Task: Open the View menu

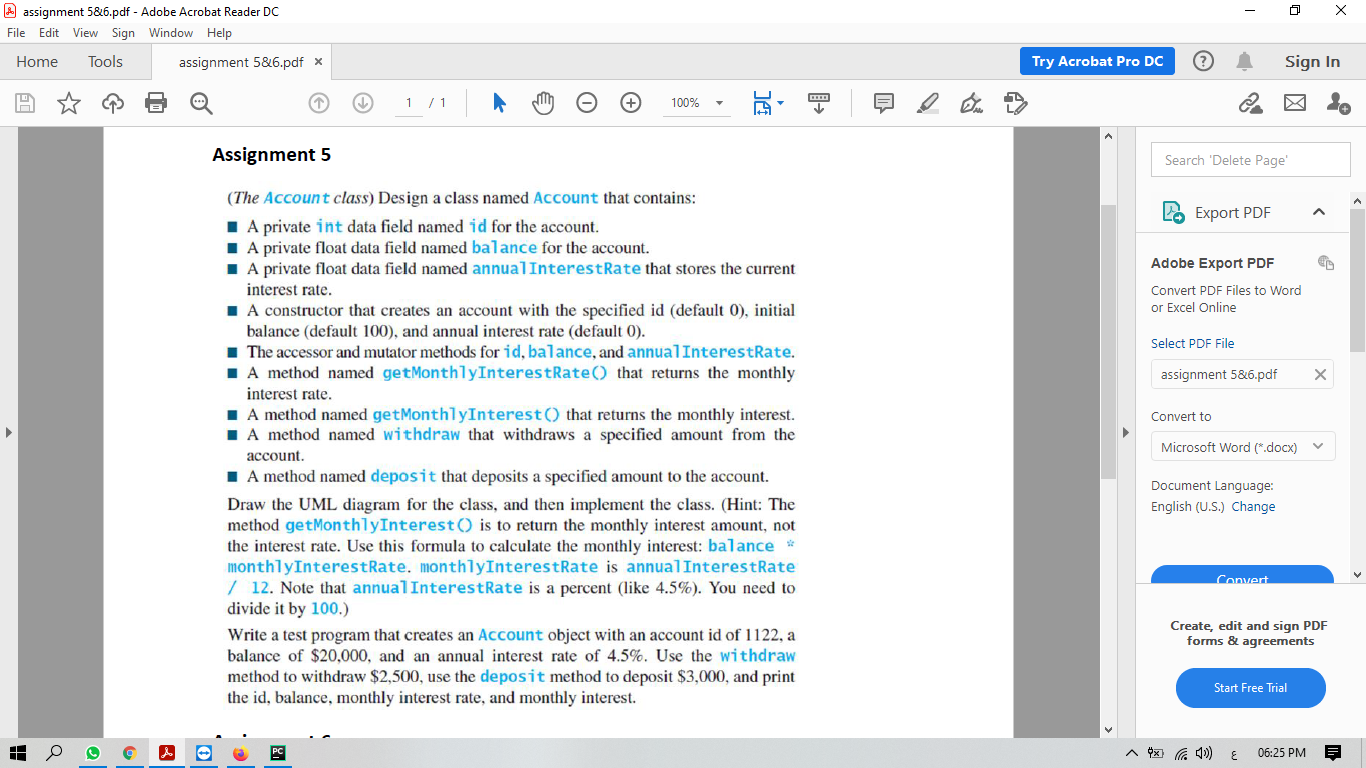Action: tap(85, 32)
